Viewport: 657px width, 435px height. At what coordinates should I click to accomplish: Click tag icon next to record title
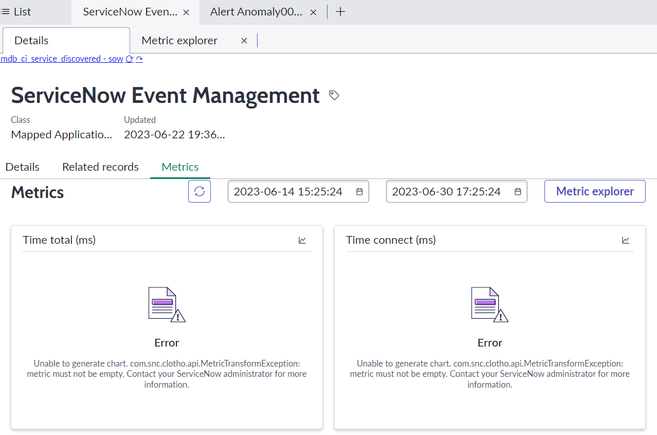tap(334, 95)
